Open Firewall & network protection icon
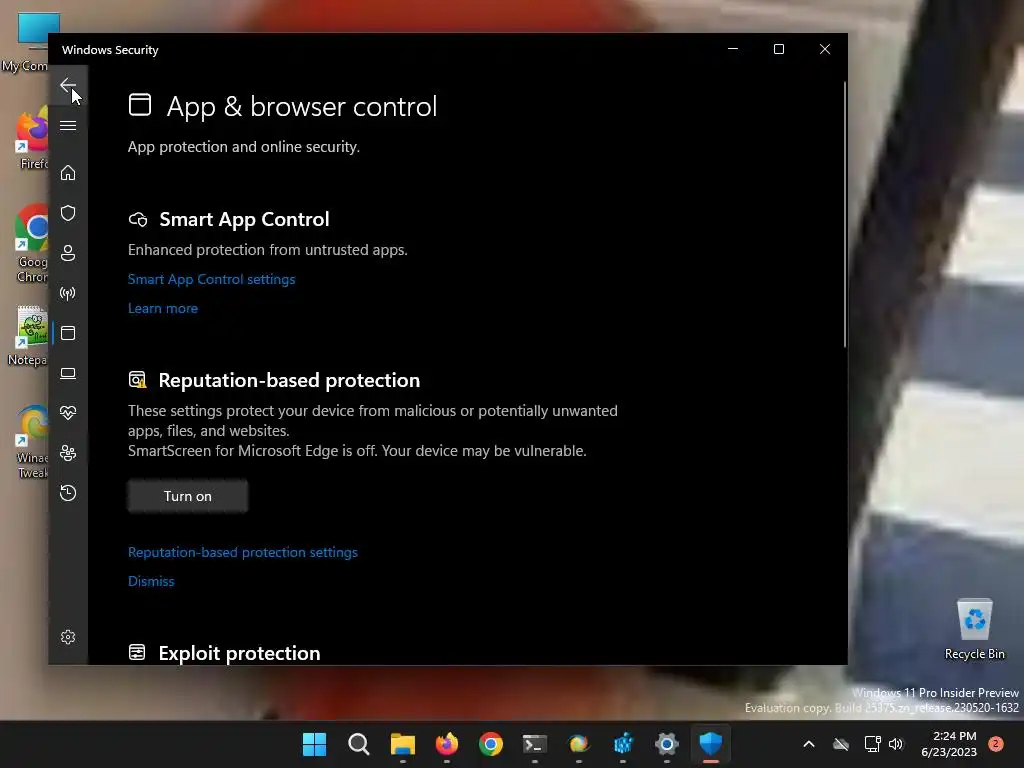Viewport: 1024px width, 768px height. click(68, 293)
